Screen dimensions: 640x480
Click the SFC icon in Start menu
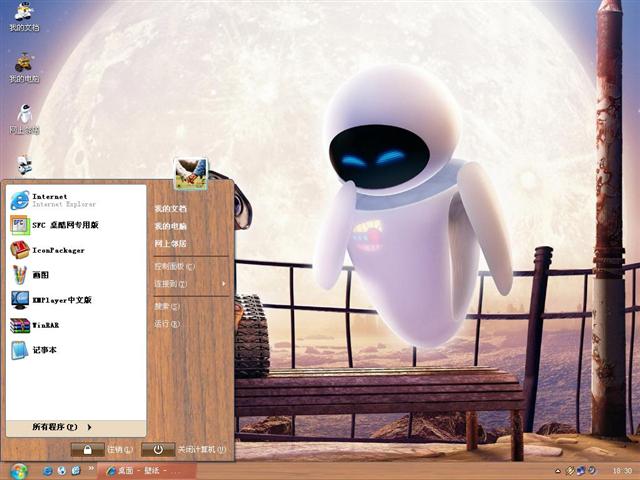[20, 225]
